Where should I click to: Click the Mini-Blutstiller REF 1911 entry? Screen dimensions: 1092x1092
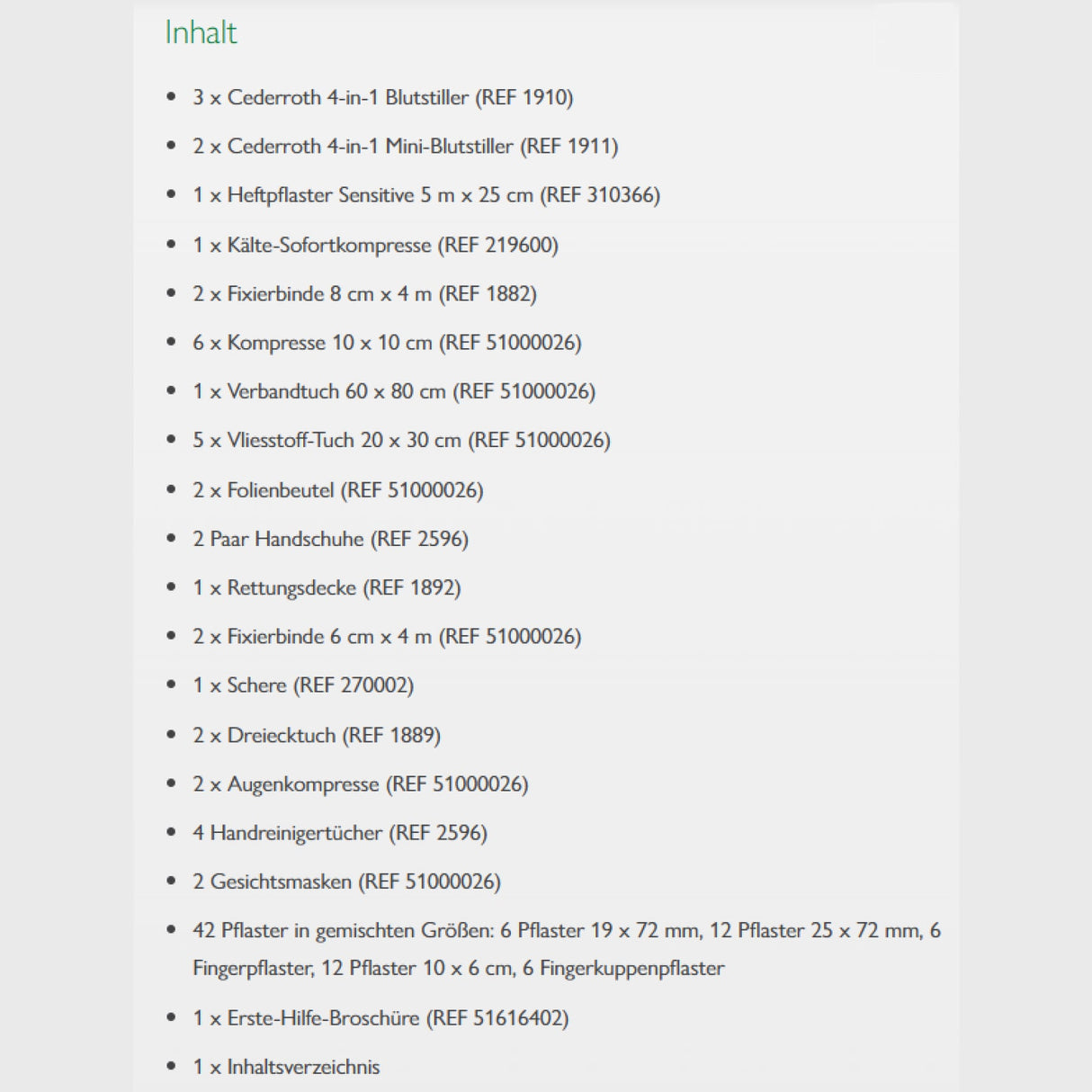coord(406,146)
